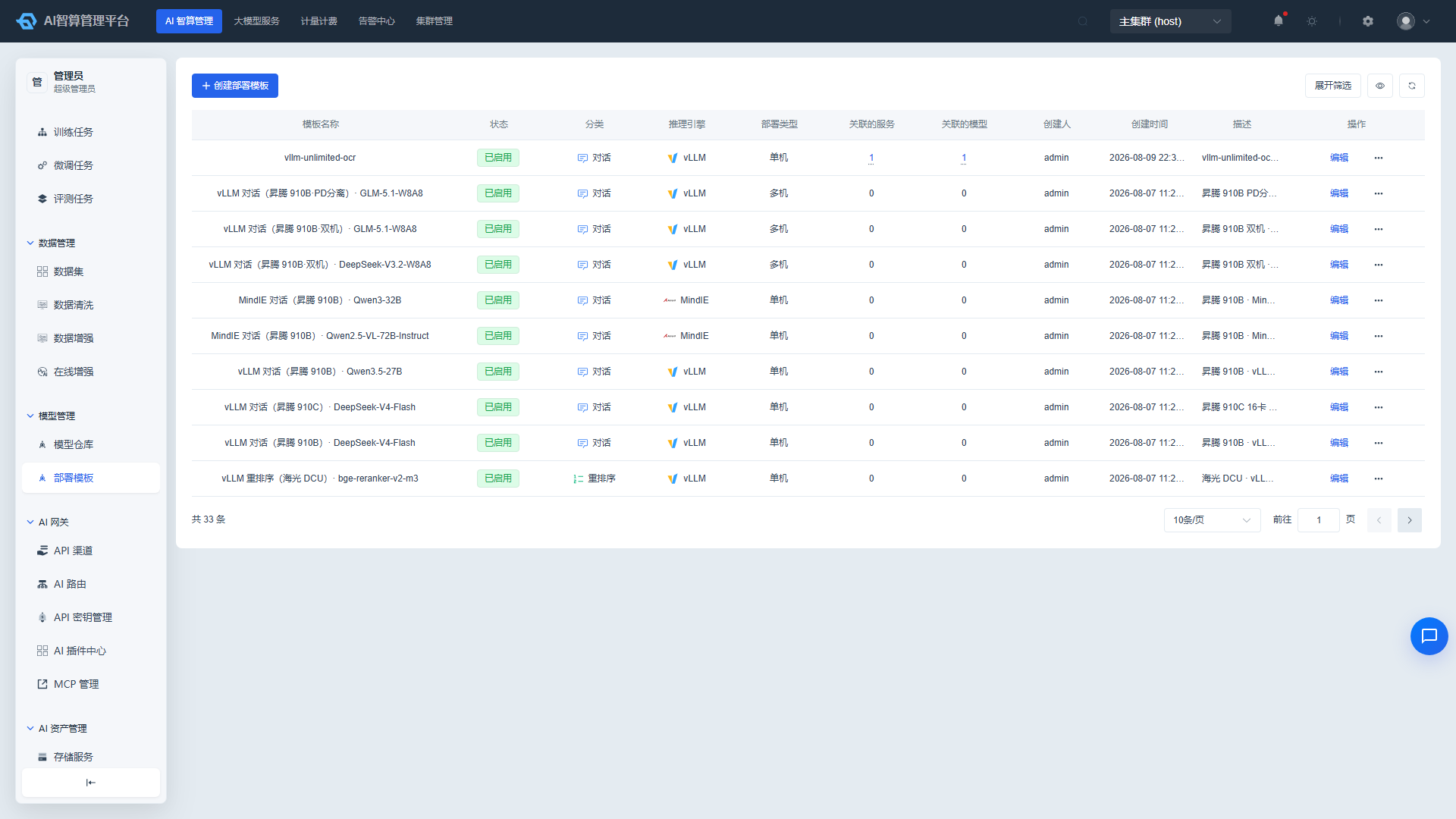Open more actions for bge-reranker-v2-m3 row

1379,479
